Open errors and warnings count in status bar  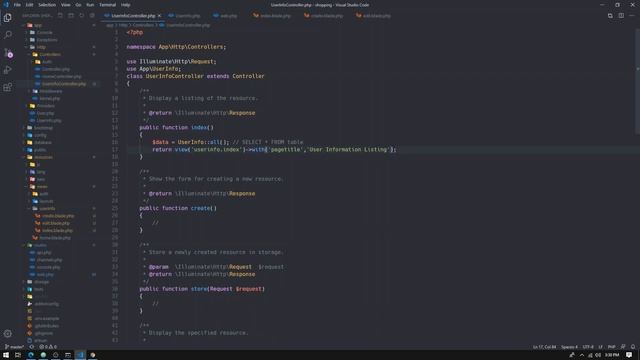[48, 347]
